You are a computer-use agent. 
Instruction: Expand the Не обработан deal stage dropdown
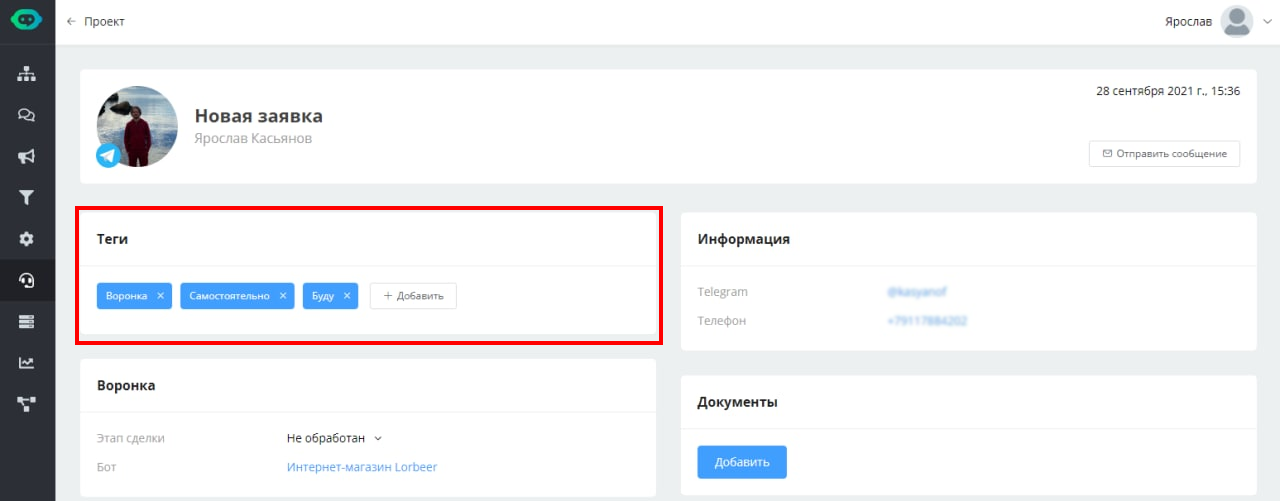click(335, 438)
